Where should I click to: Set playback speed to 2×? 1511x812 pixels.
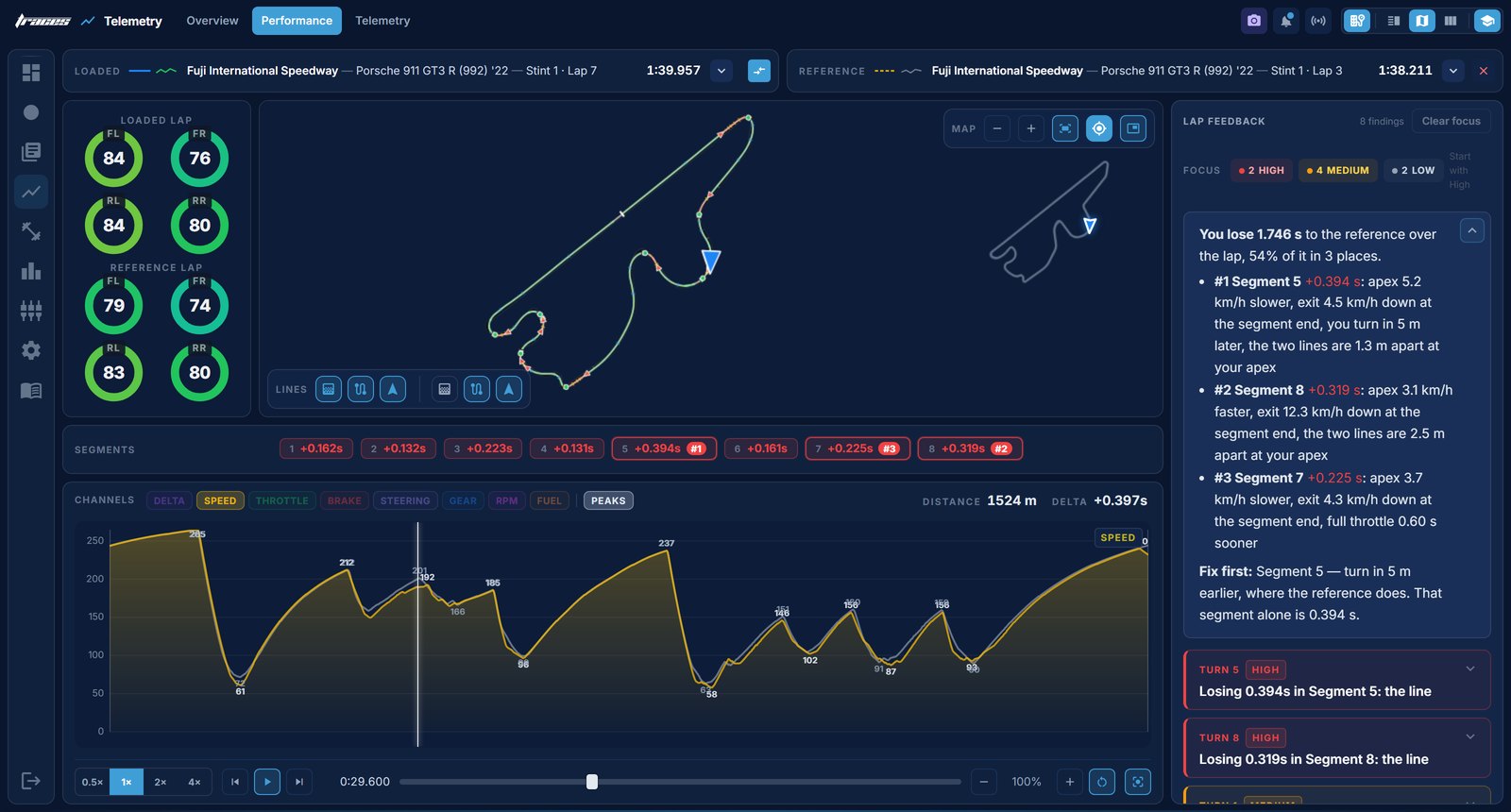pos(161,782)
